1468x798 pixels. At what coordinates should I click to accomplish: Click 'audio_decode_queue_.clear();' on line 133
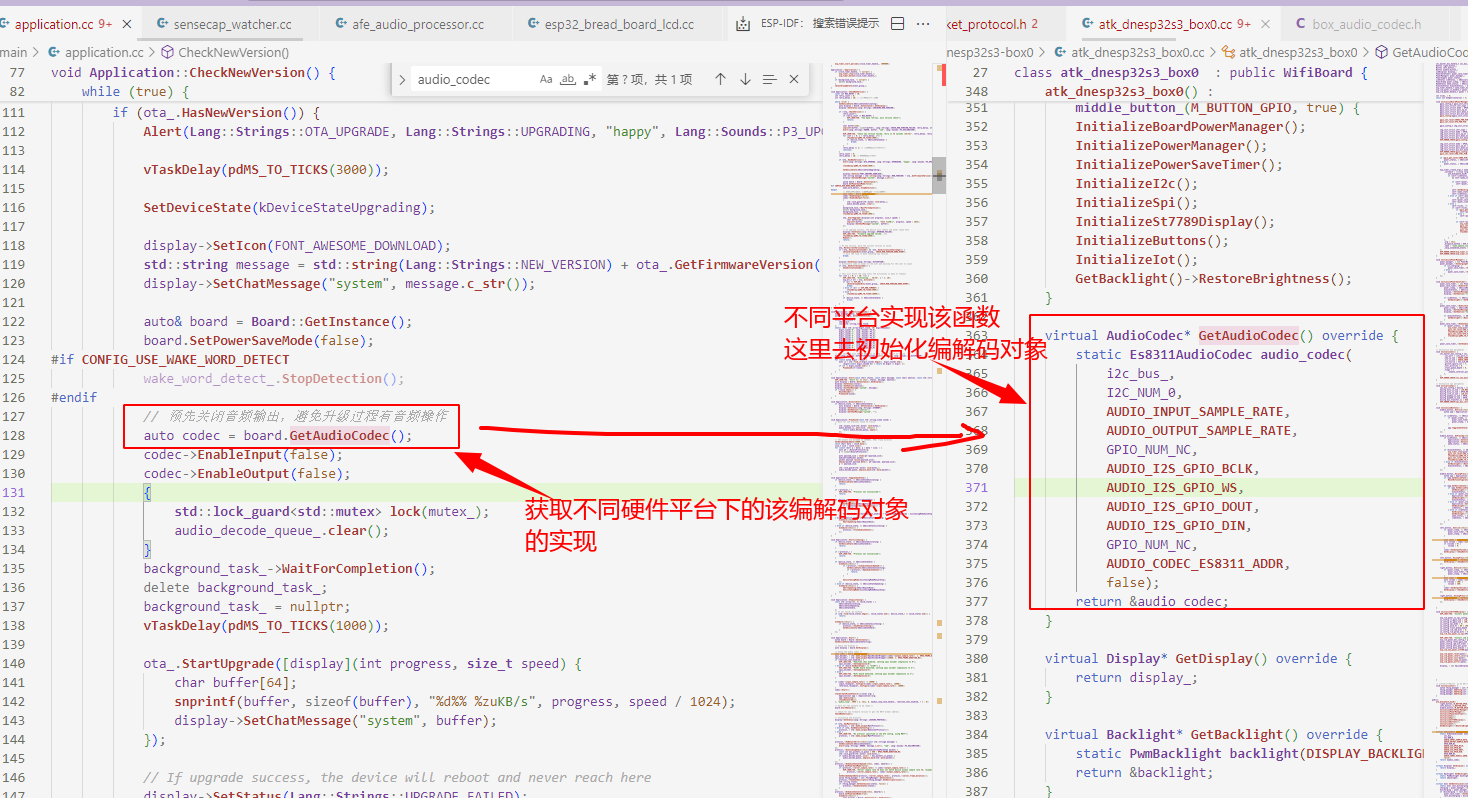(282, 531)
